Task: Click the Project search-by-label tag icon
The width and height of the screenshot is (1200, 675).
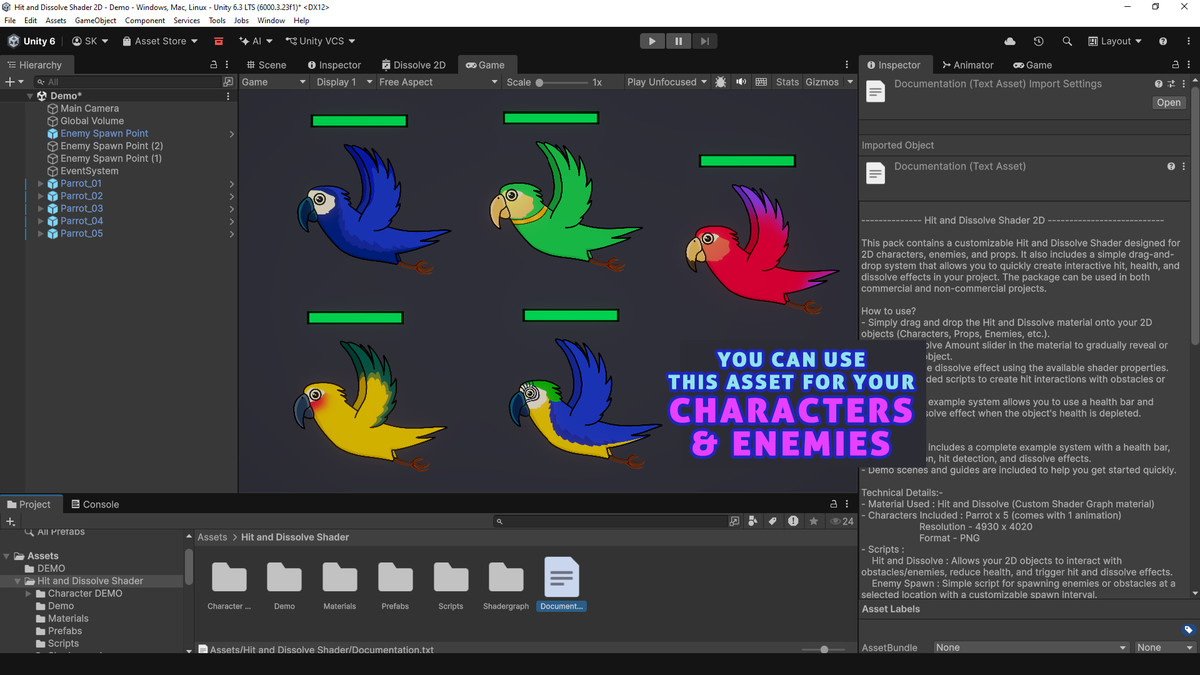Action: pos(773,521)
